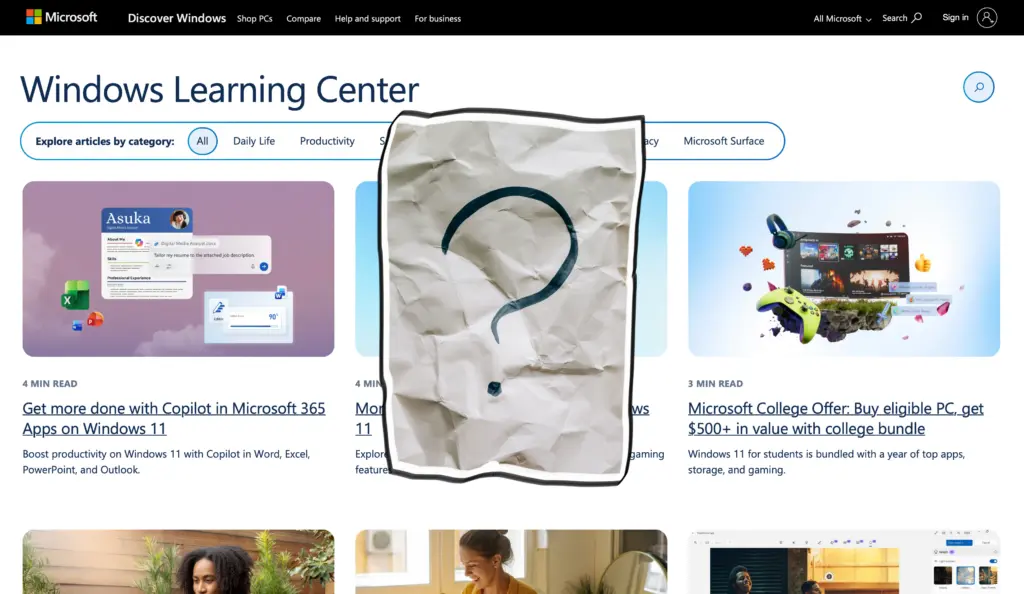Filter articles by Productivity
1024x594 pixels.
[327, 141]
